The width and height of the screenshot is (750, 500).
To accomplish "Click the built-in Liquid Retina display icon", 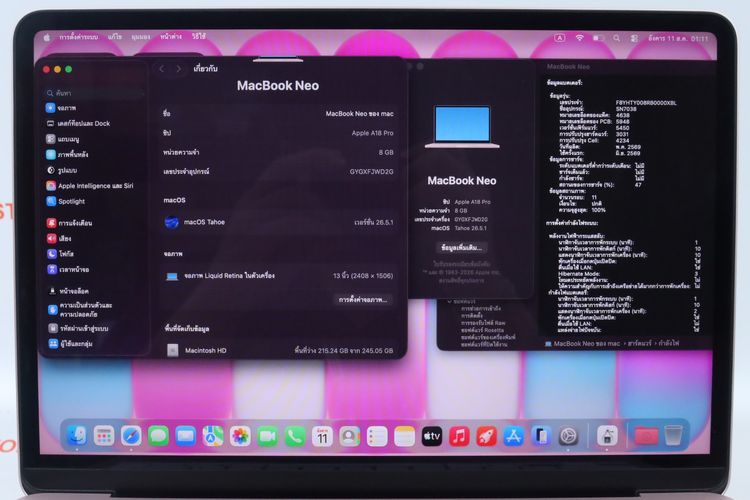I will point(172,277).
